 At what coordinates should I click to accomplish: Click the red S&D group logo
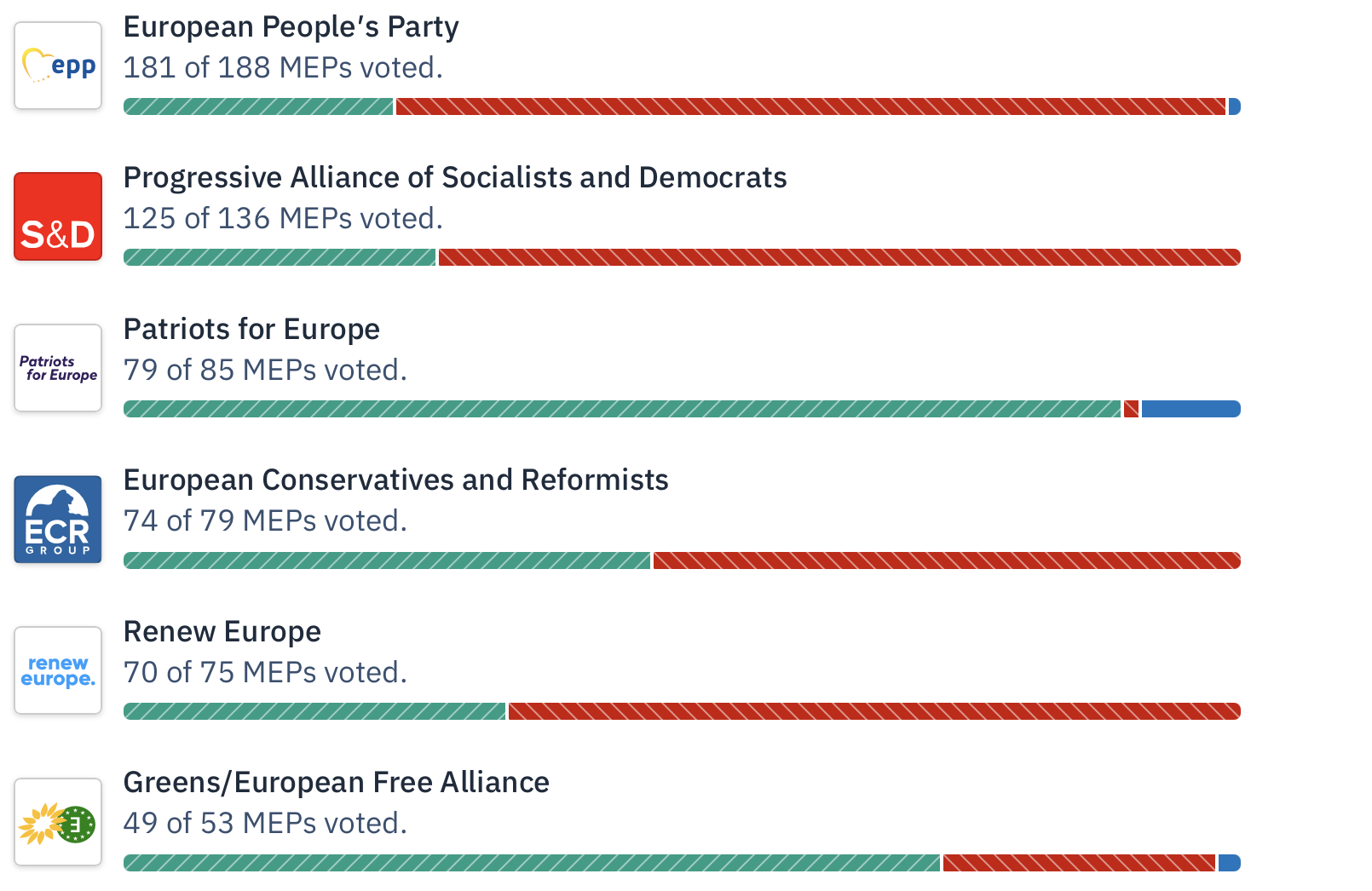point(58,216)
